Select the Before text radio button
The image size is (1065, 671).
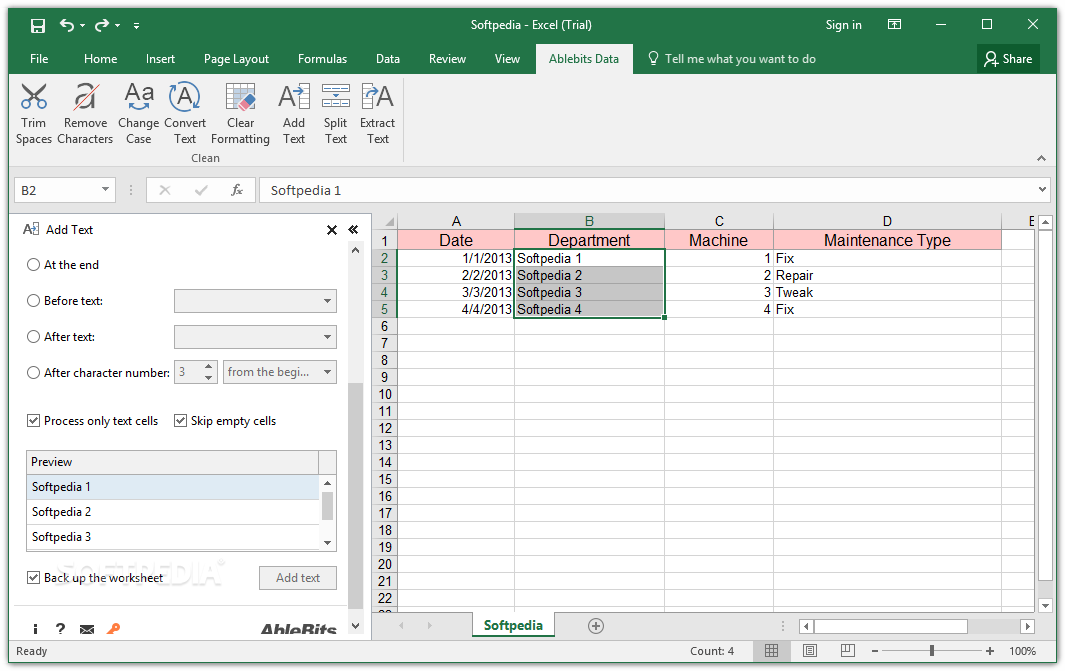(33, 301)
